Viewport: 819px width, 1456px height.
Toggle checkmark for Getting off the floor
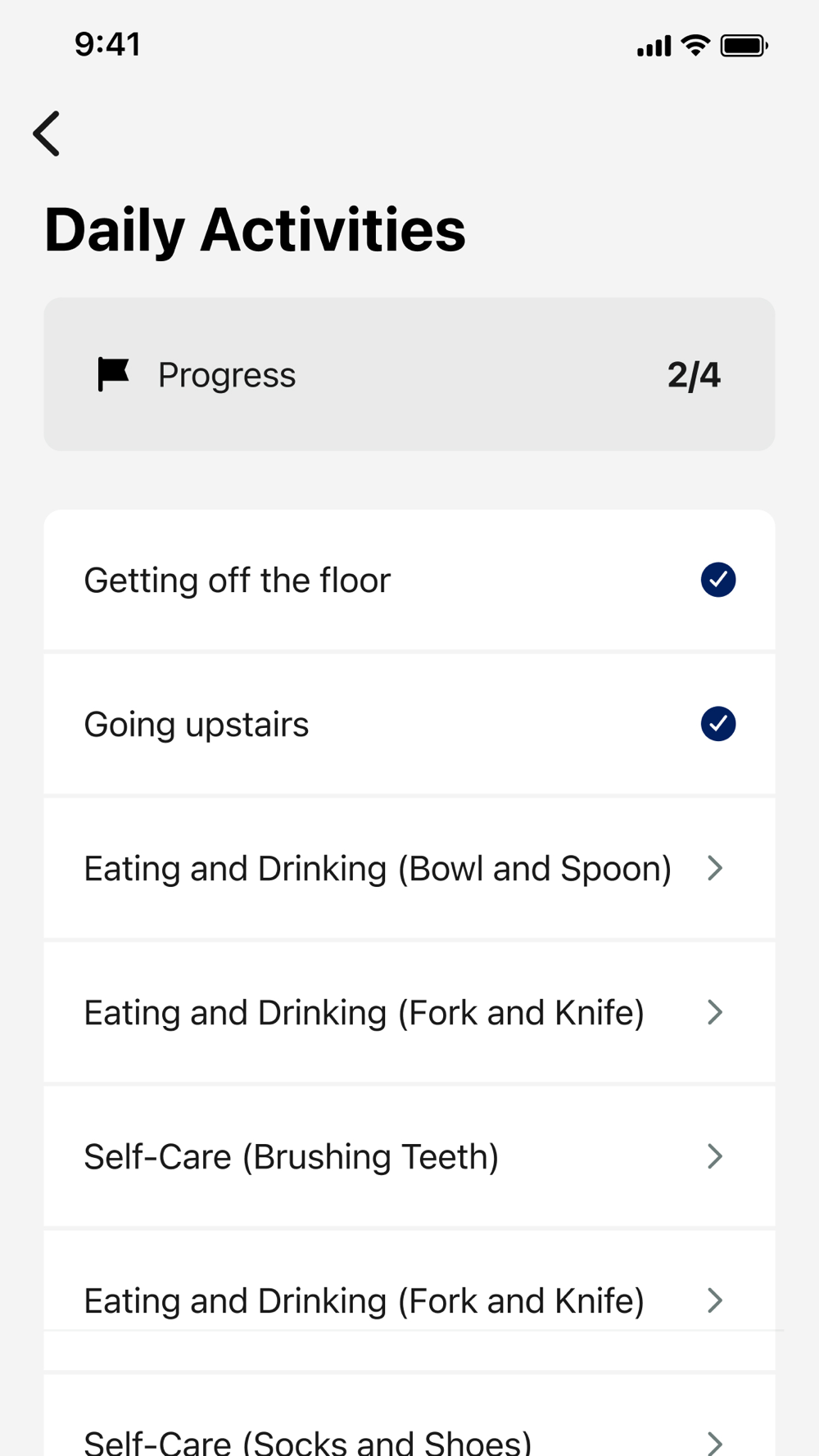pyautogui.click(x=718, y=580)
